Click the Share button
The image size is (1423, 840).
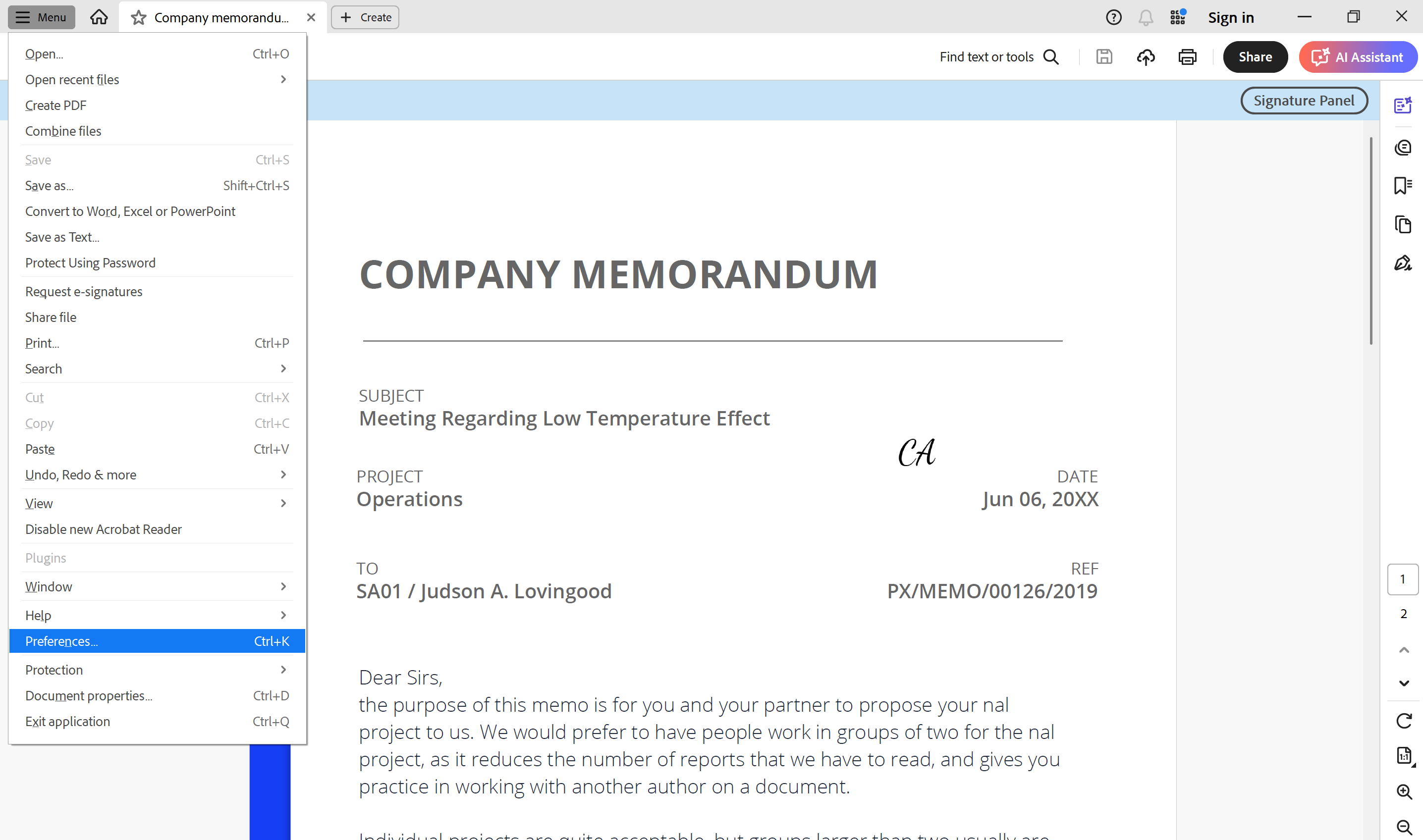click(x=1255, y=56)
